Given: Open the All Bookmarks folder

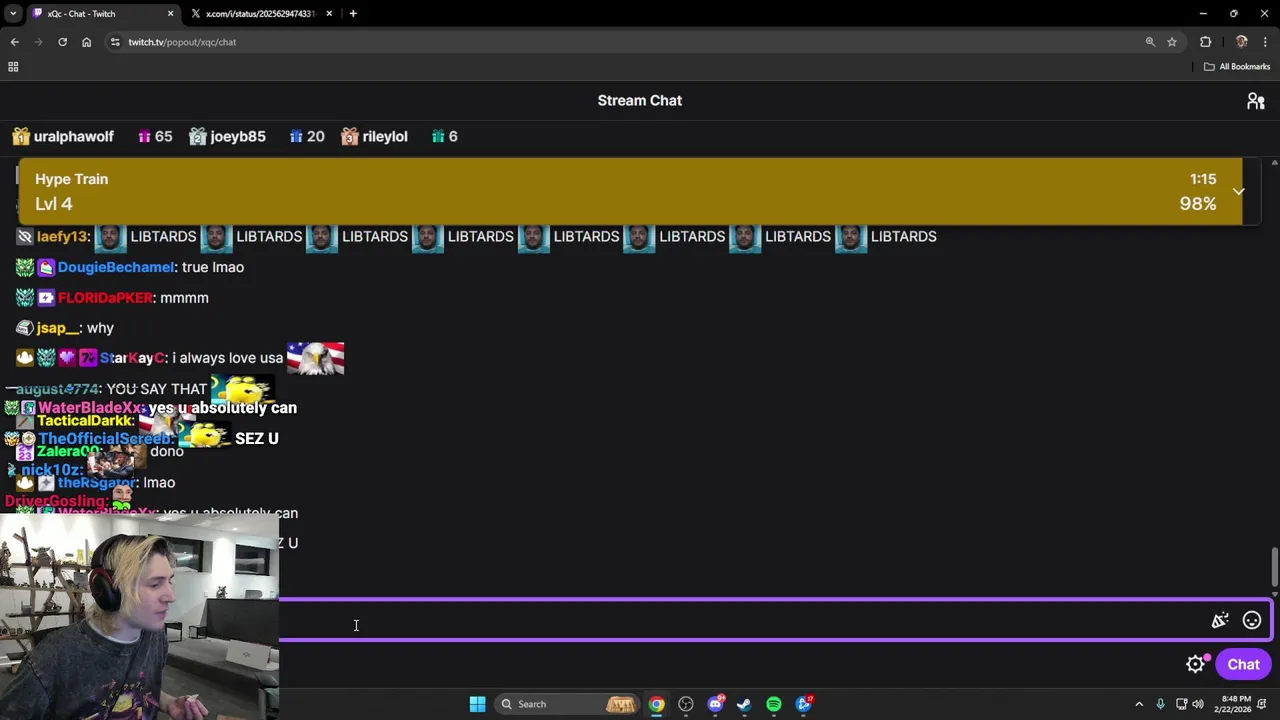Looking at the screenshot, I should pos(1237,67).
